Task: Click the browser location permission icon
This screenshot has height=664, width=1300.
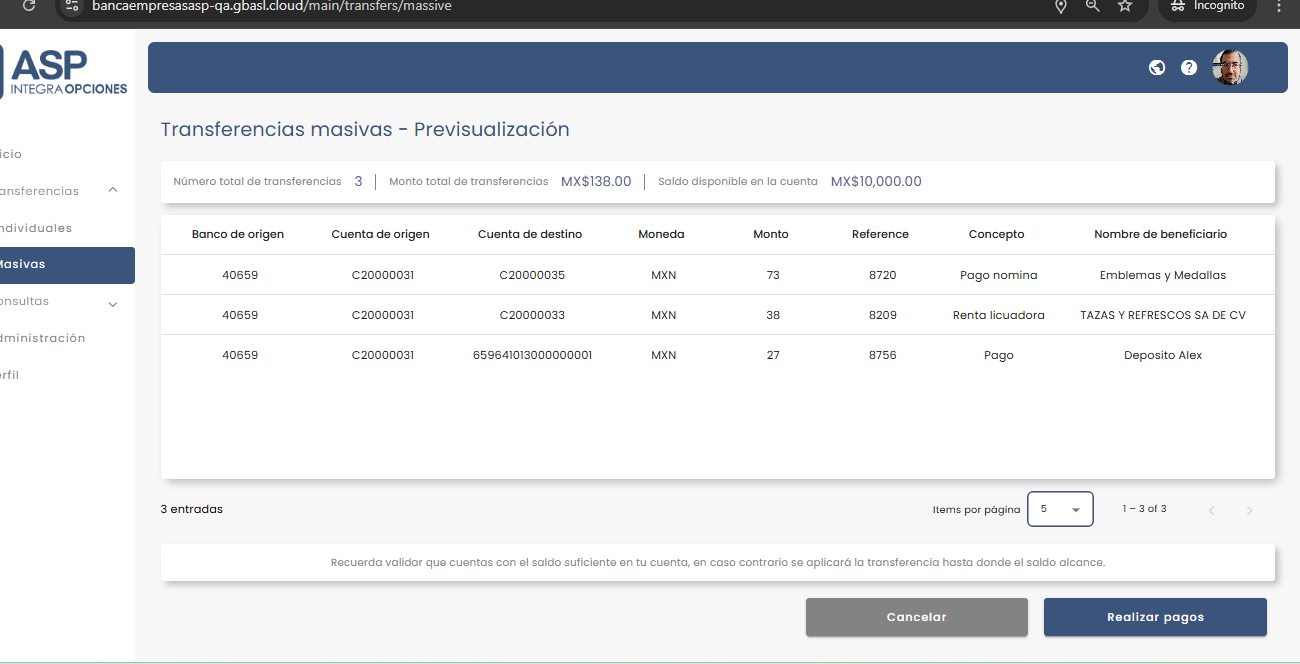Action: pos(1061,6)
